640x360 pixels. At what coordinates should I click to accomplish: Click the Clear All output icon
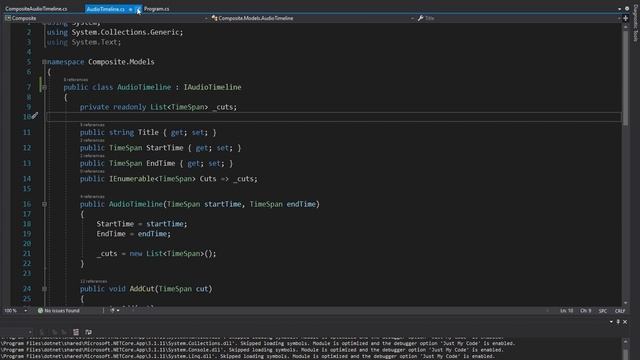tap(76, 332)
